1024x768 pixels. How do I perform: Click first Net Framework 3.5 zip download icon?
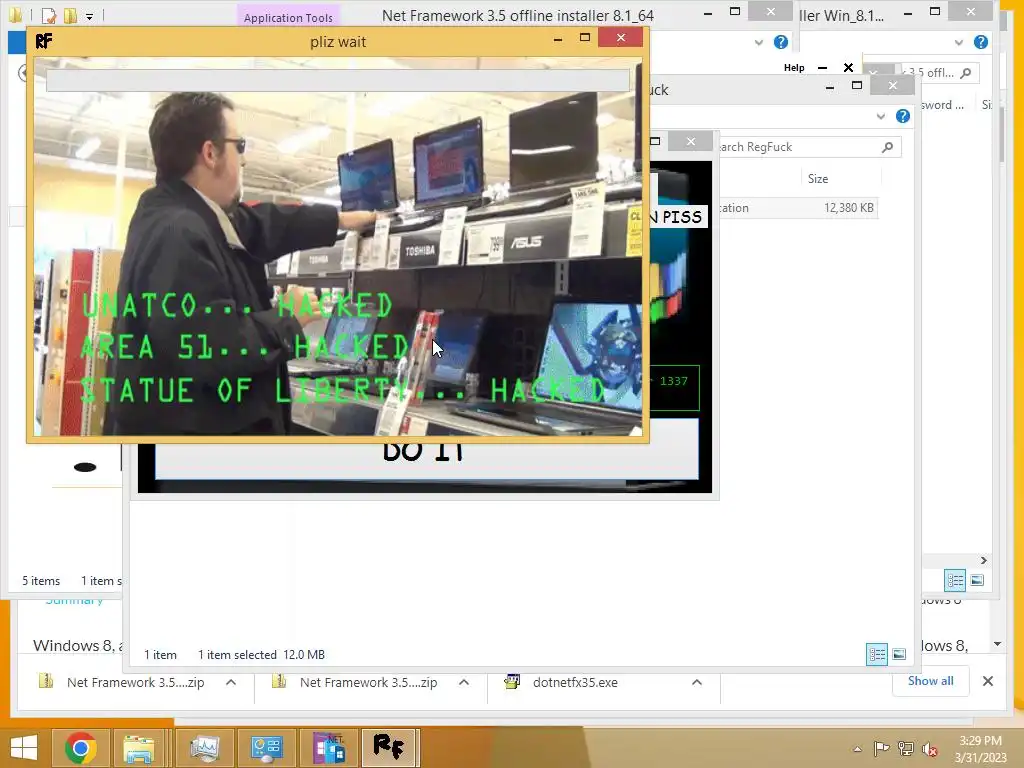[x=46, y=681]
